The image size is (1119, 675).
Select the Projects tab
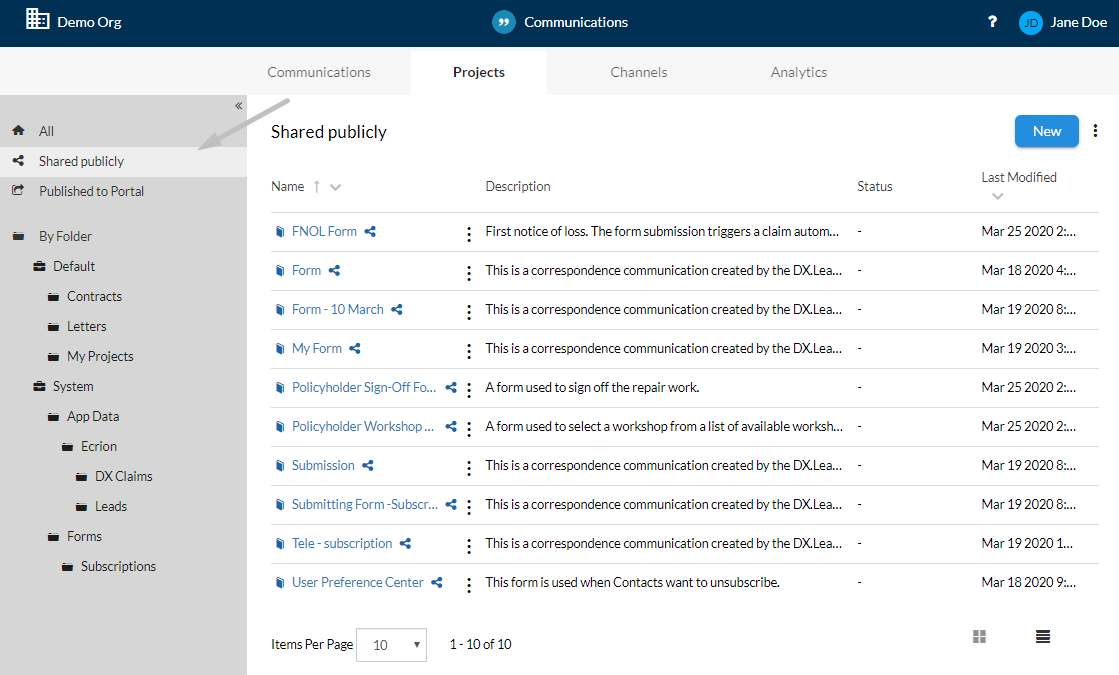pos(479,72)
